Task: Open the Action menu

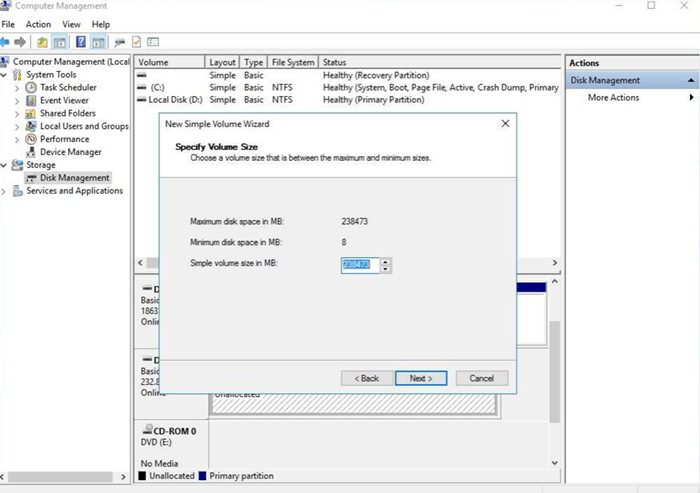Action: 38,24
